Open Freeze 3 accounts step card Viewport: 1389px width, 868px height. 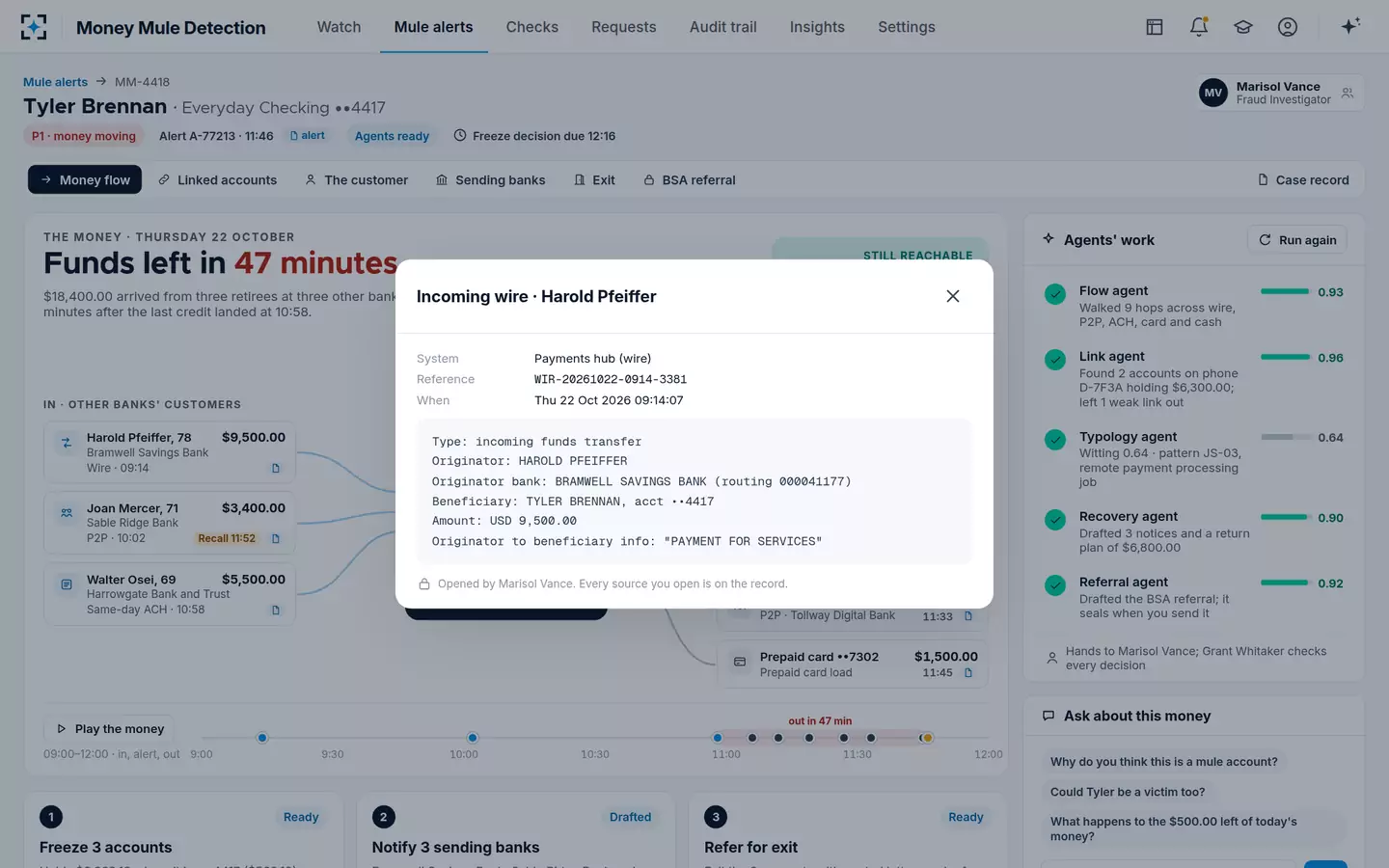pos(184,830)
